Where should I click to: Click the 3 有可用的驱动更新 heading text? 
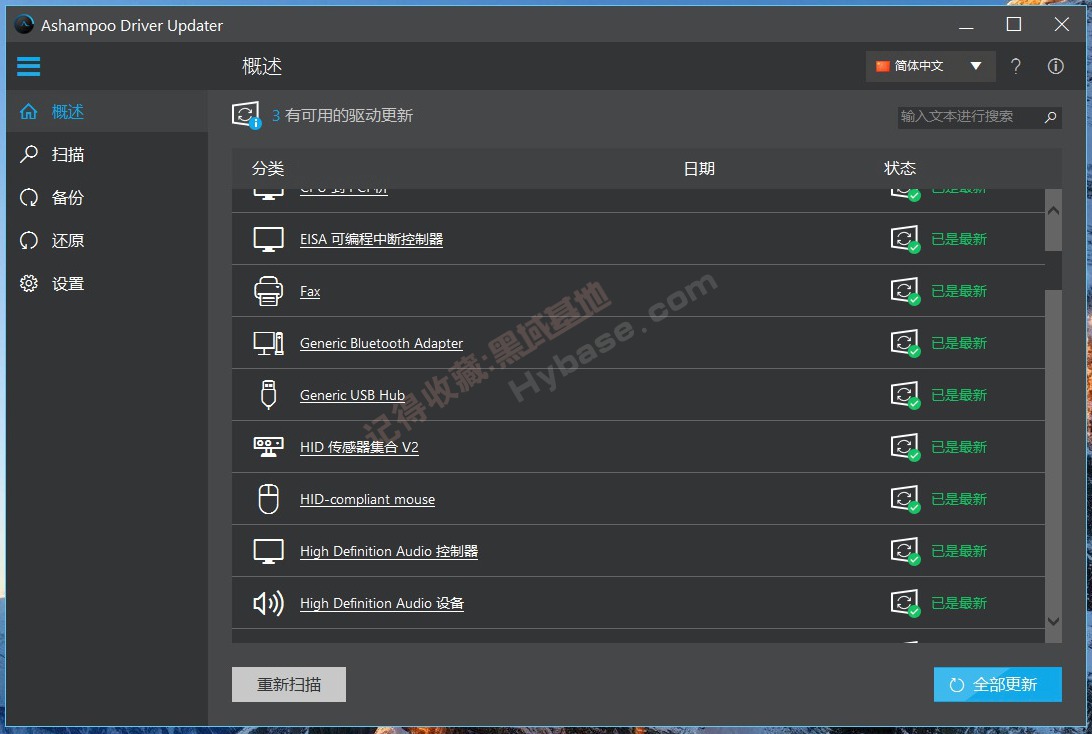click(x=342, y=116)
